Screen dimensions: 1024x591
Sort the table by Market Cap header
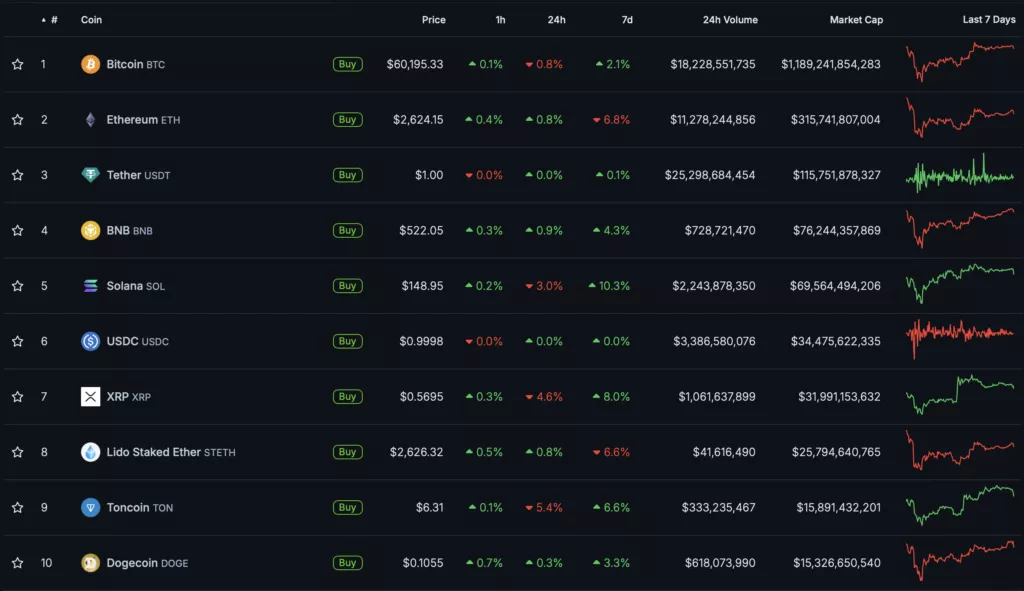(855, 20)
